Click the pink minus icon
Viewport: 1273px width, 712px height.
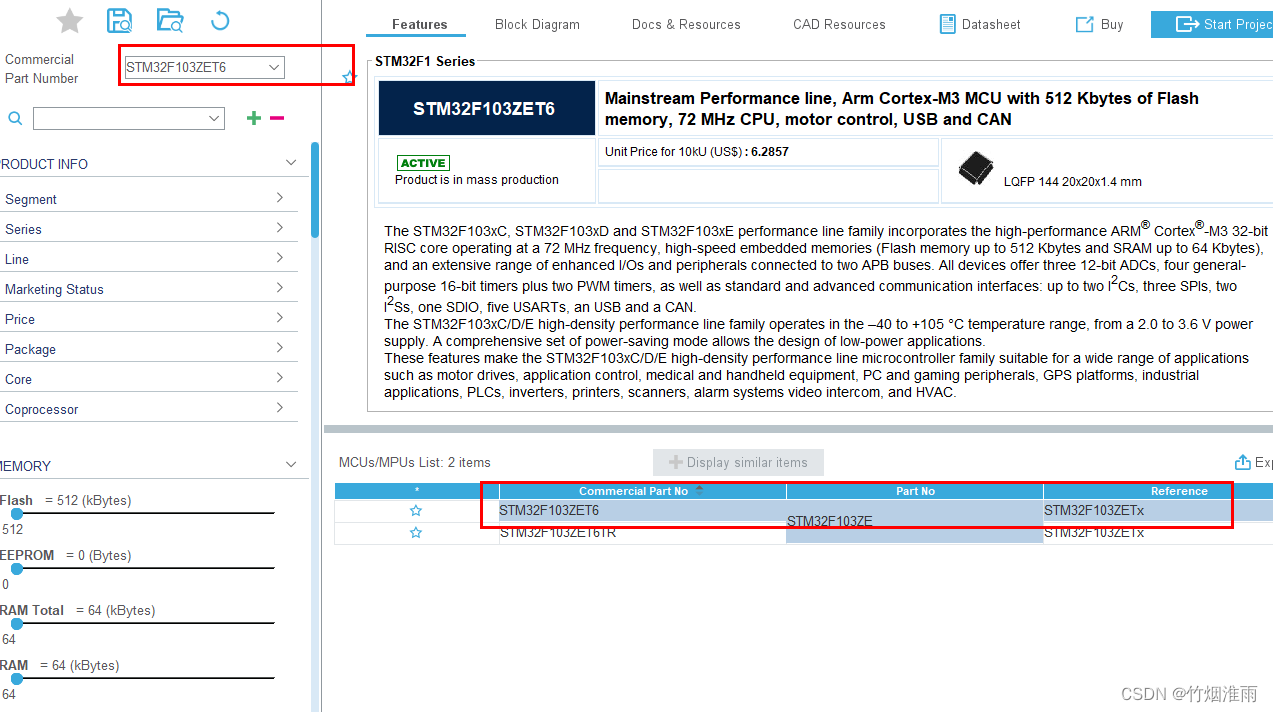(277, 118)
